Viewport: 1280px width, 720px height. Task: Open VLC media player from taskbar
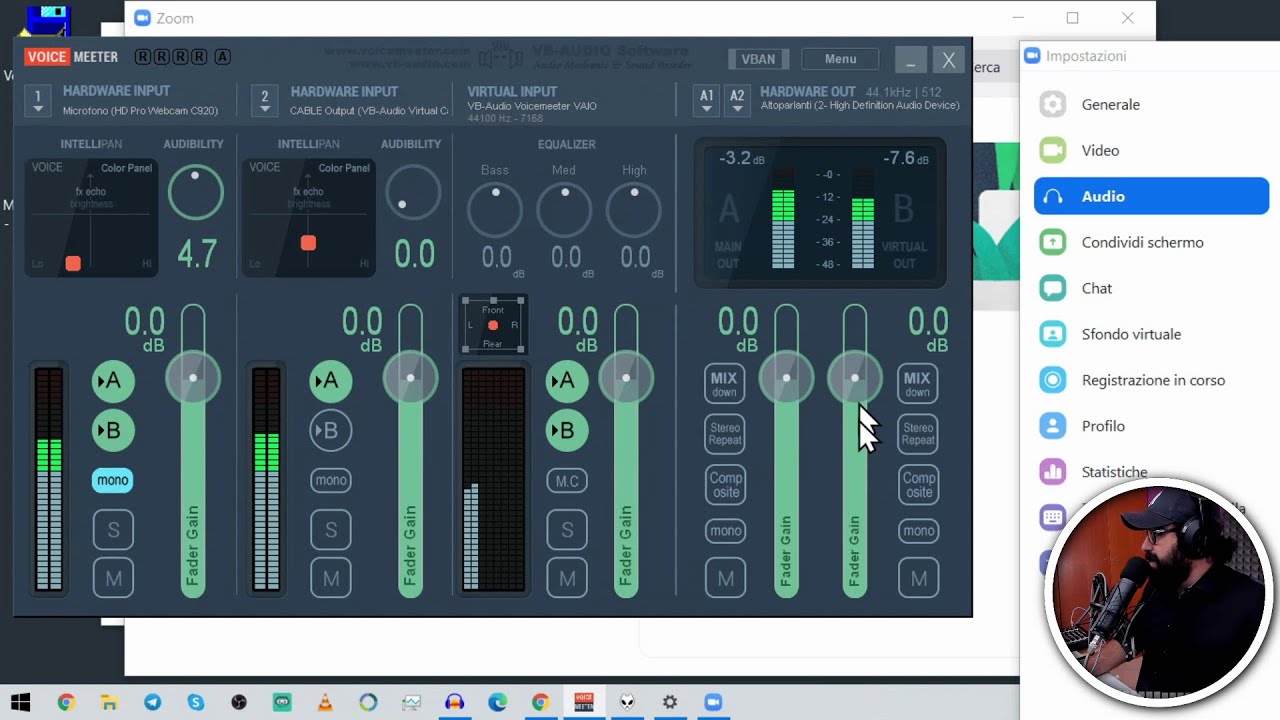[325, 702]
